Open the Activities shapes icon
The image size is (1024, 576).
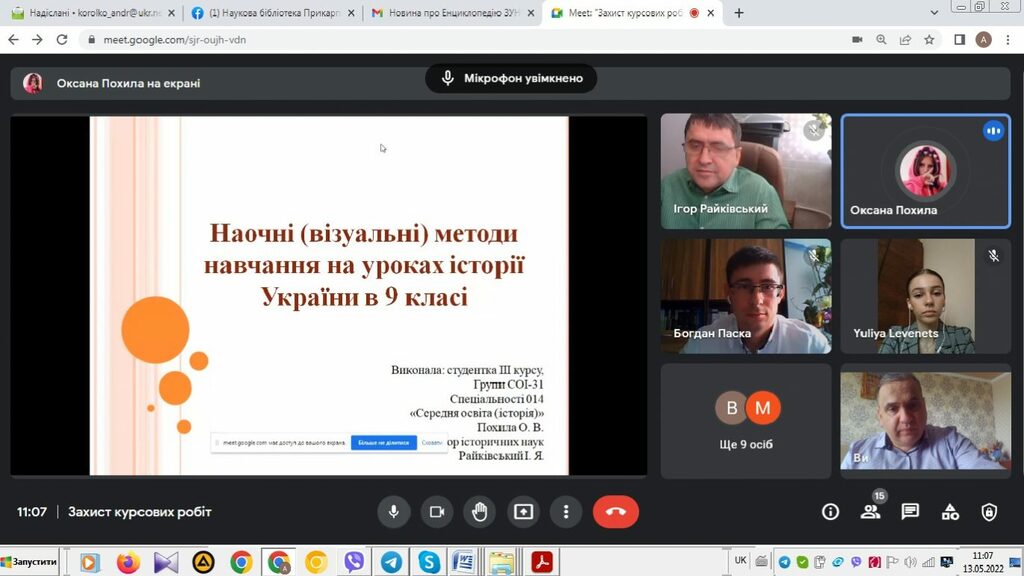coord(950,512)
